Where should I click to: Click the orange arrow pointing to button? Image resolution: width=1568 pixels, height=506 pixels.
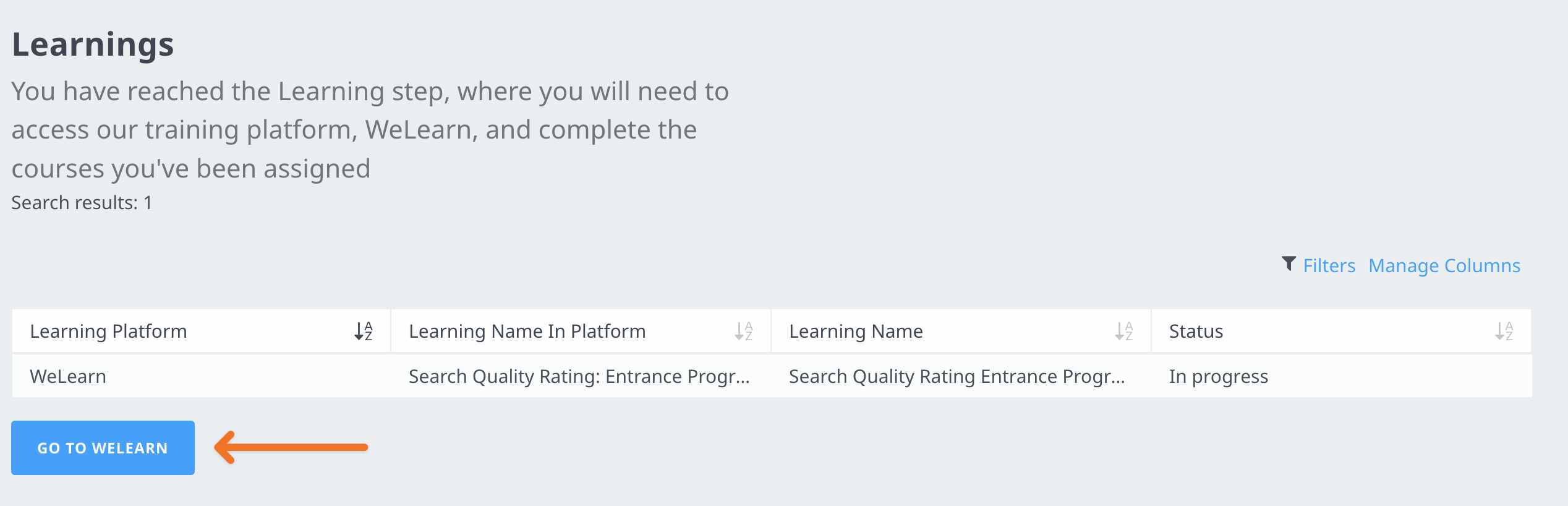click(x=291, y=447)
